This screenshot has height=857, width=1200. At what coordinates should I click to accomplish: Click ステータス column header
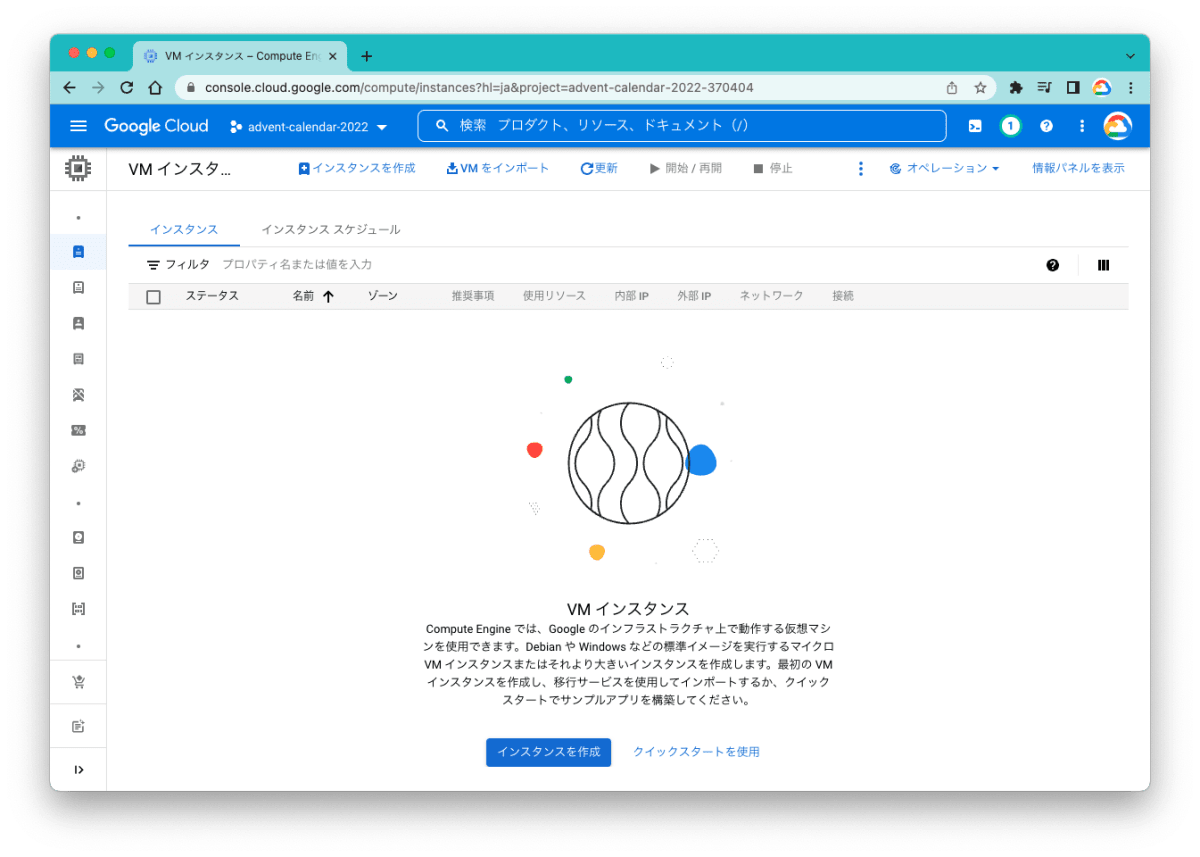pyautogui.click(x=212, y=296)
